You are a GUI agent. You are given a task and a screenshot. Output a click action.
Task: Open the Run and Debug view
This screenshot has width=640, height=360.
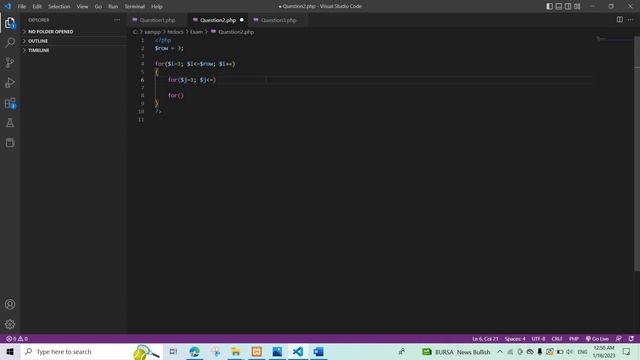(x=10, y=83)
